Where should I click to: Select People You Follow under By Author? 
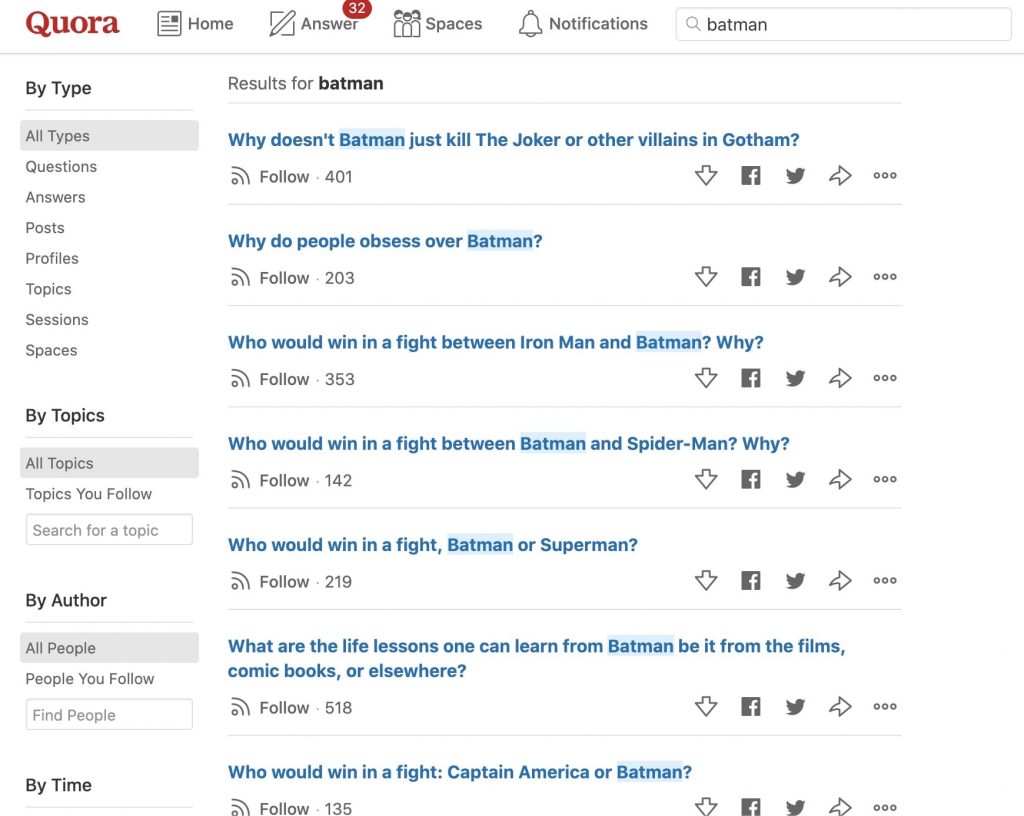88,678
